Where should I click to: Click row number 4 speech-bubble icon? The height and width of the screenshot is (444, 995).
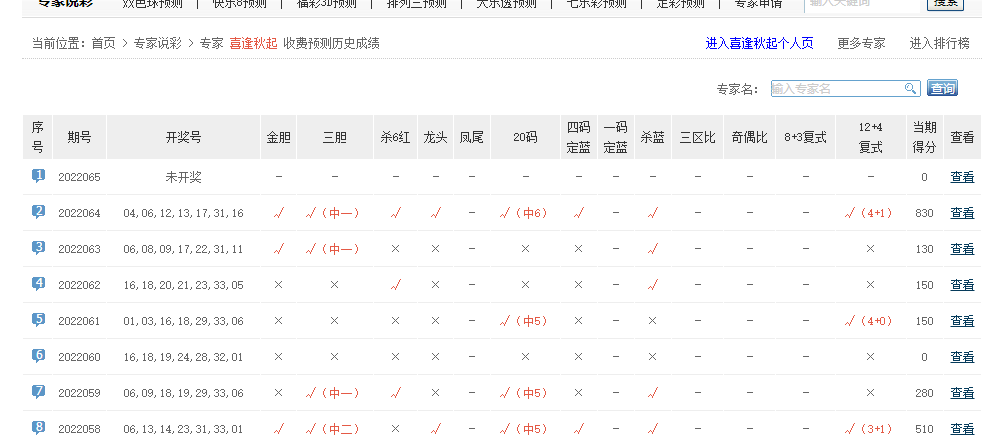(x=38, y=284)
